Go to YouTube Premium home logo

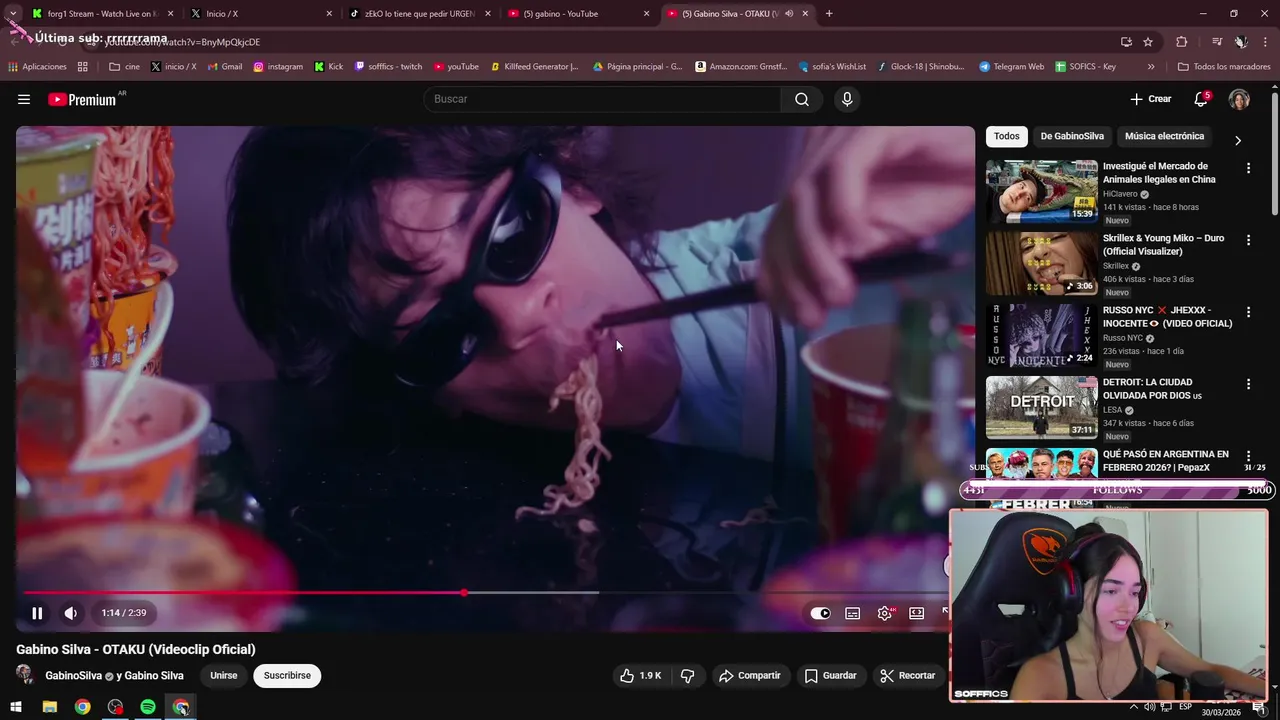tap(82, 99)
